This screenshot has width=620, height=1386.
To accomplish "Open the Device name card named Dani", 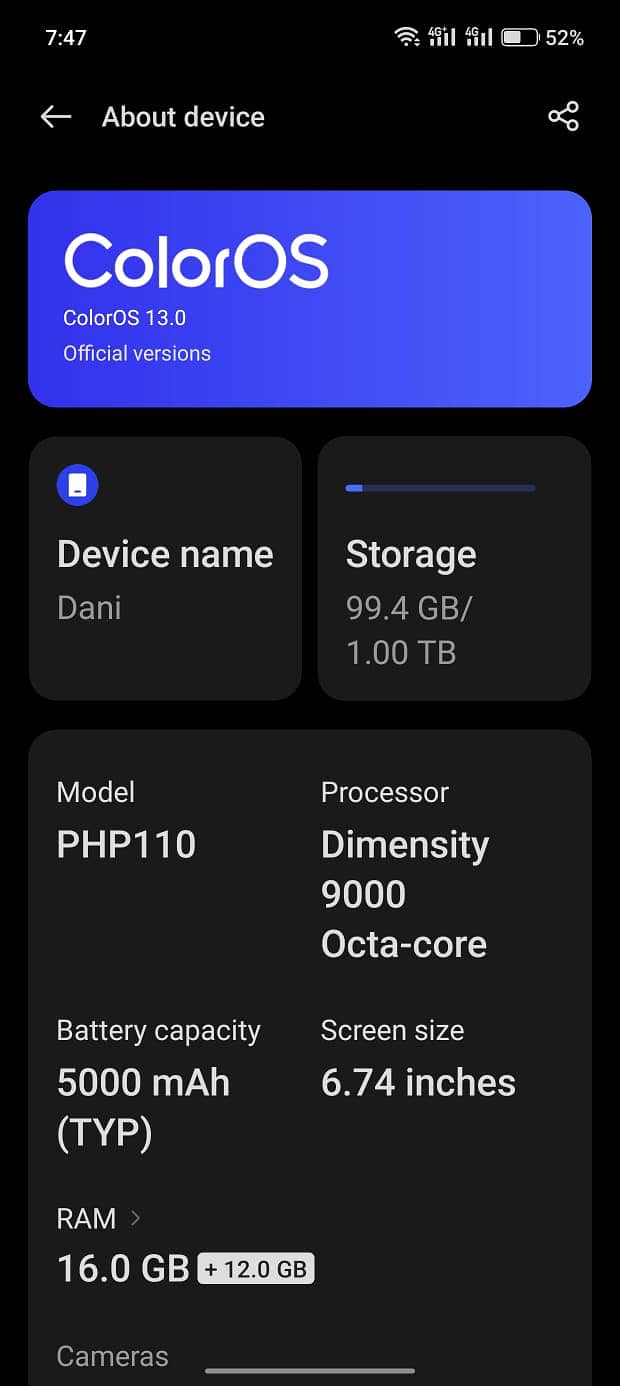I will 165,567.
